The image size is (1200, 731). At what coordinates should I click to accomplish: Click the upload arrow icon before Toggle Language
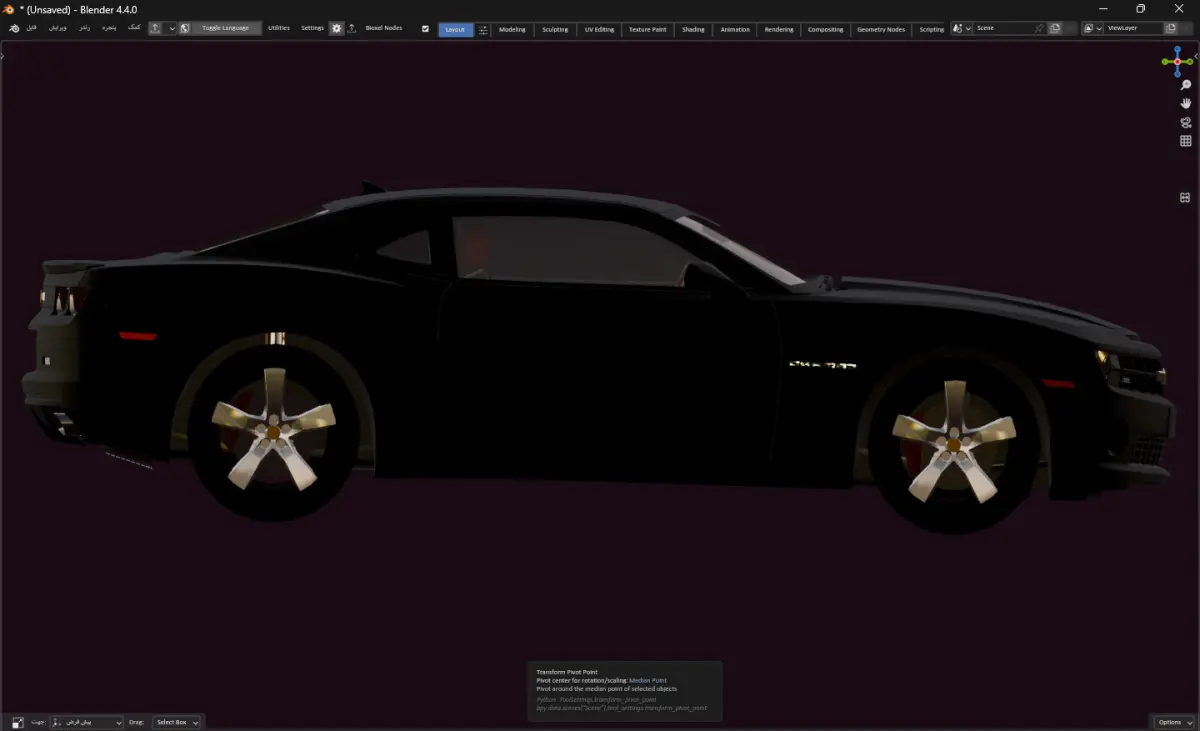156,28
